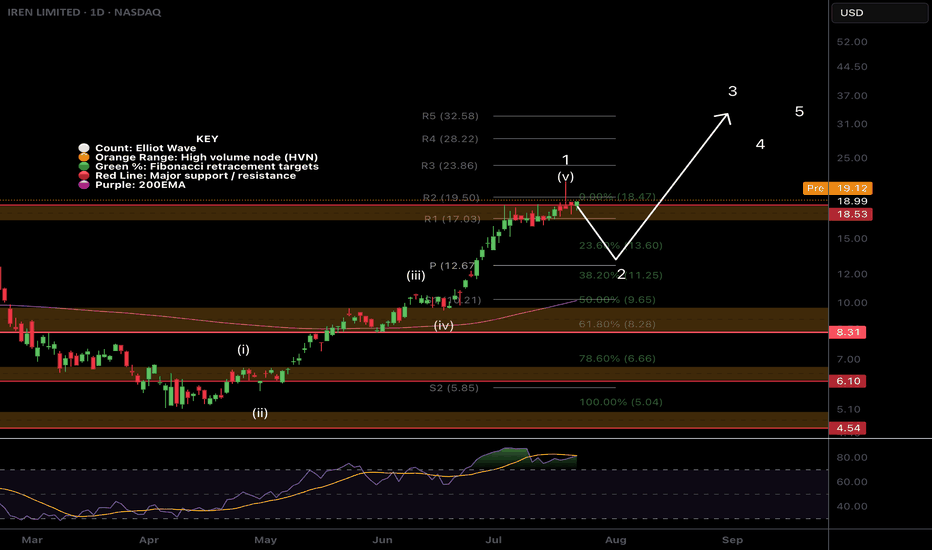Click the Aug date on time axis
The width and height of the screenshot is (932, 550).
[616, 540]
